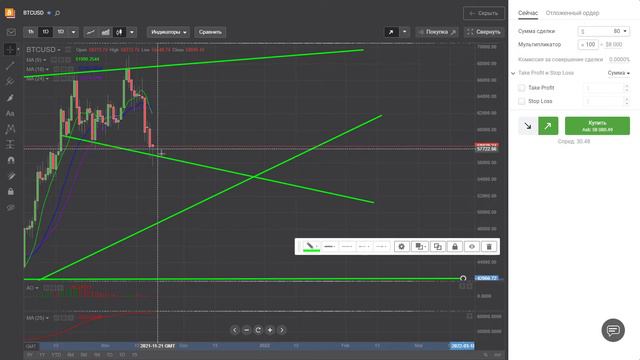Select the pencil drawing-mode tool in sidebar

11,176
